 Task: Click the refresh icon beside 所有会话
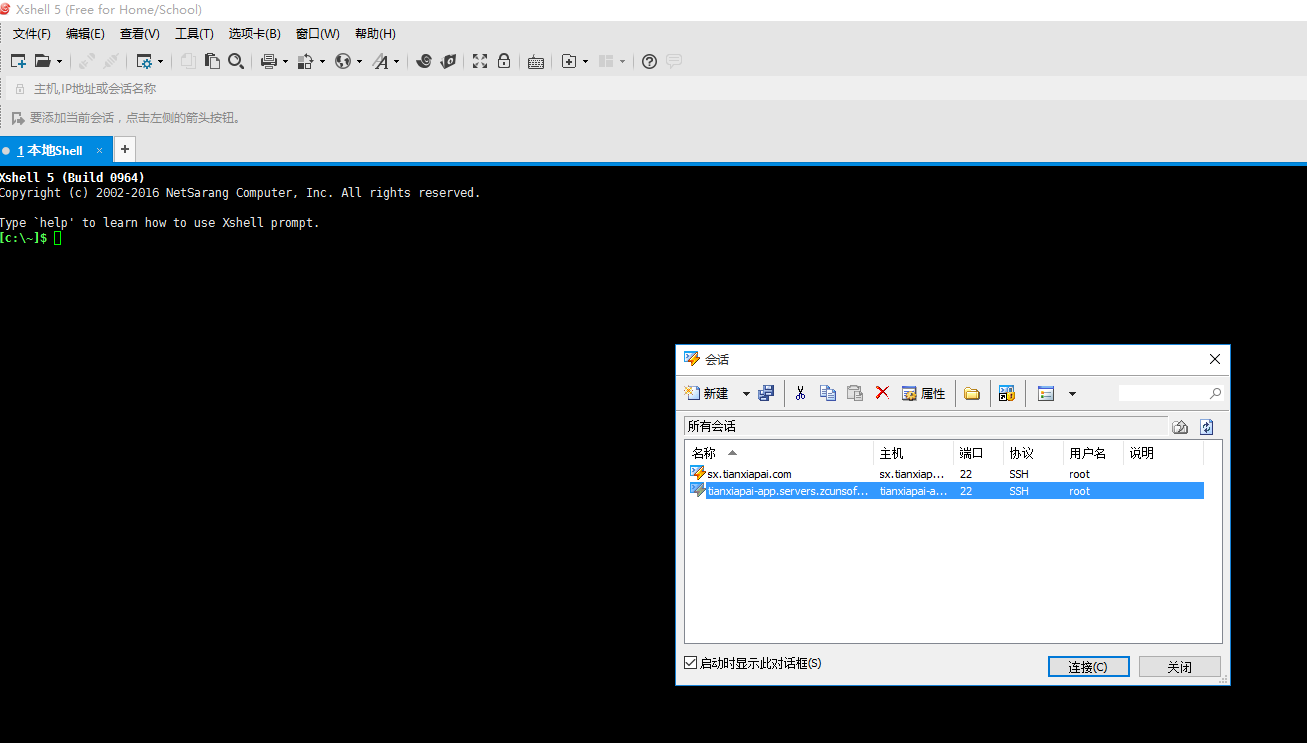pyautogui.click(x=1207, y=427)
